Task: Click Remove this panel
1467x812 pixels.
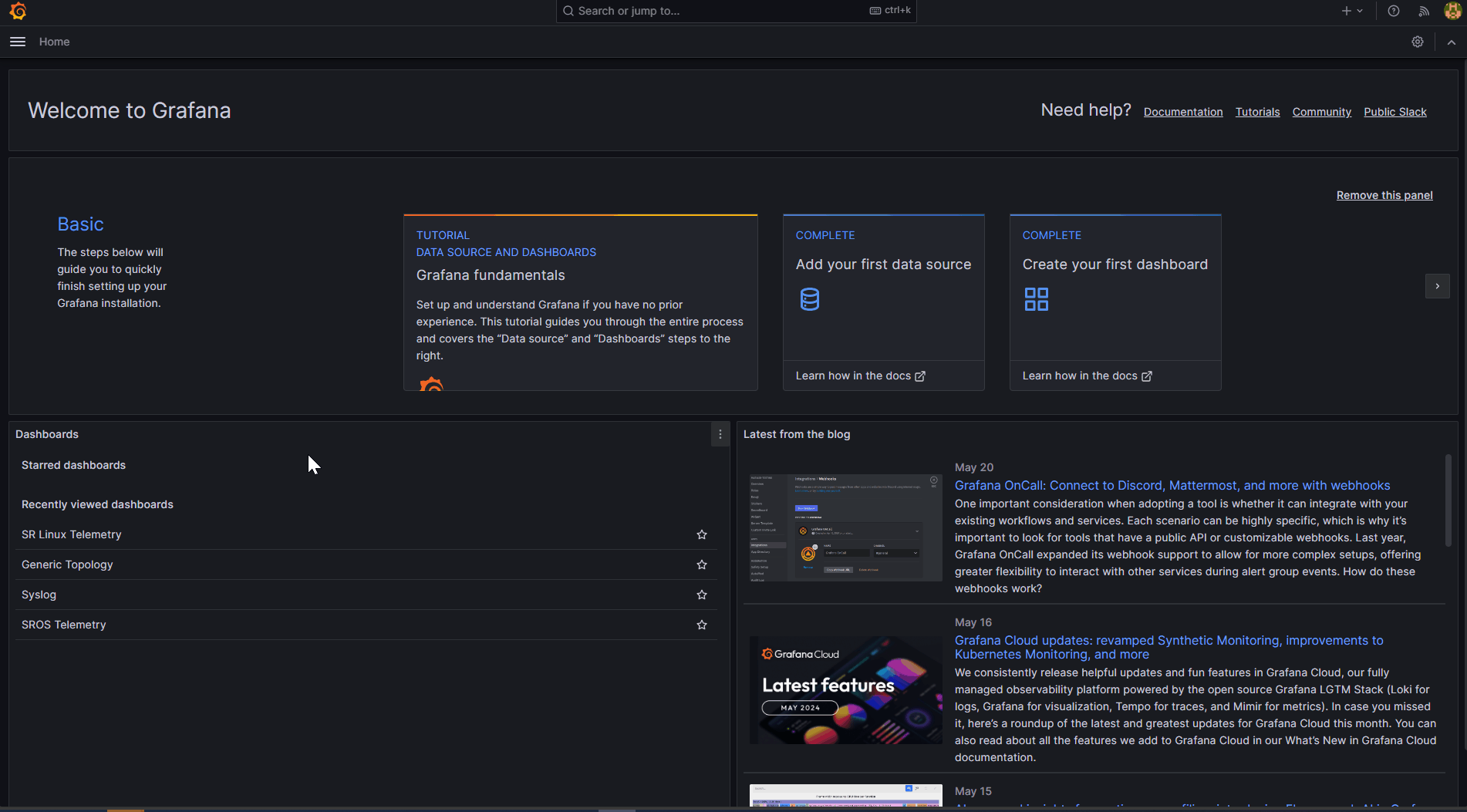Action: tap(1384, 195)
